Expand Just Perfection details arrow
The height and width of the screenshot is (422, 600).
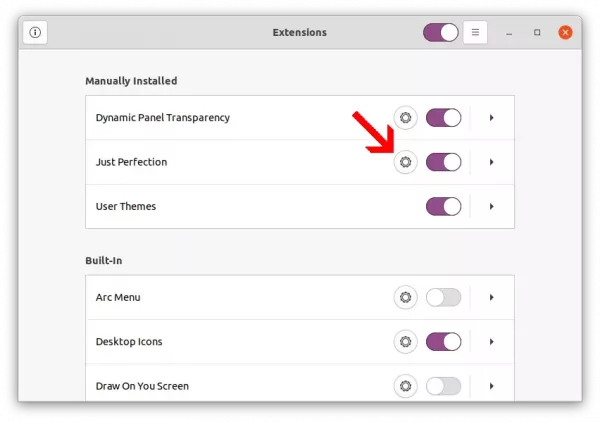click(492, 162)
